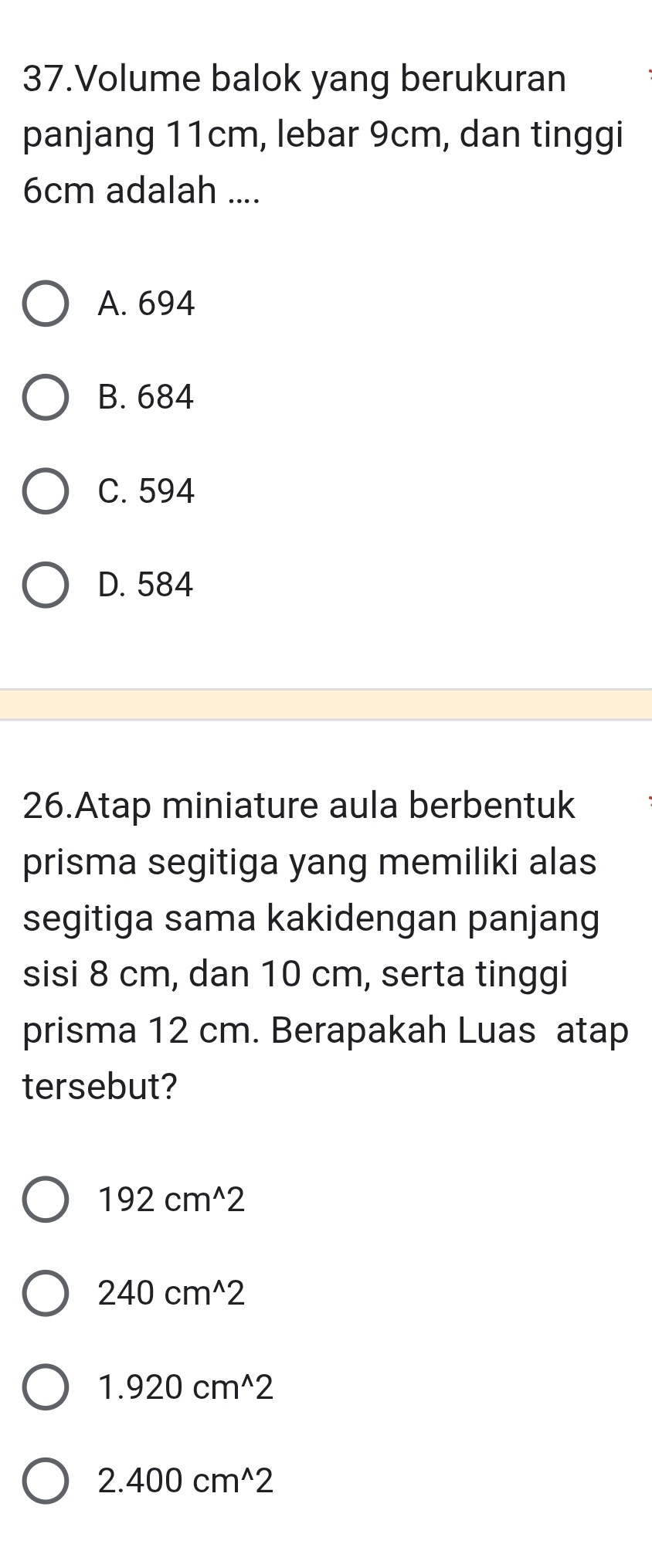Tap the answer label text "C. 594"
652x1568 pixels.
coord(147,491)
